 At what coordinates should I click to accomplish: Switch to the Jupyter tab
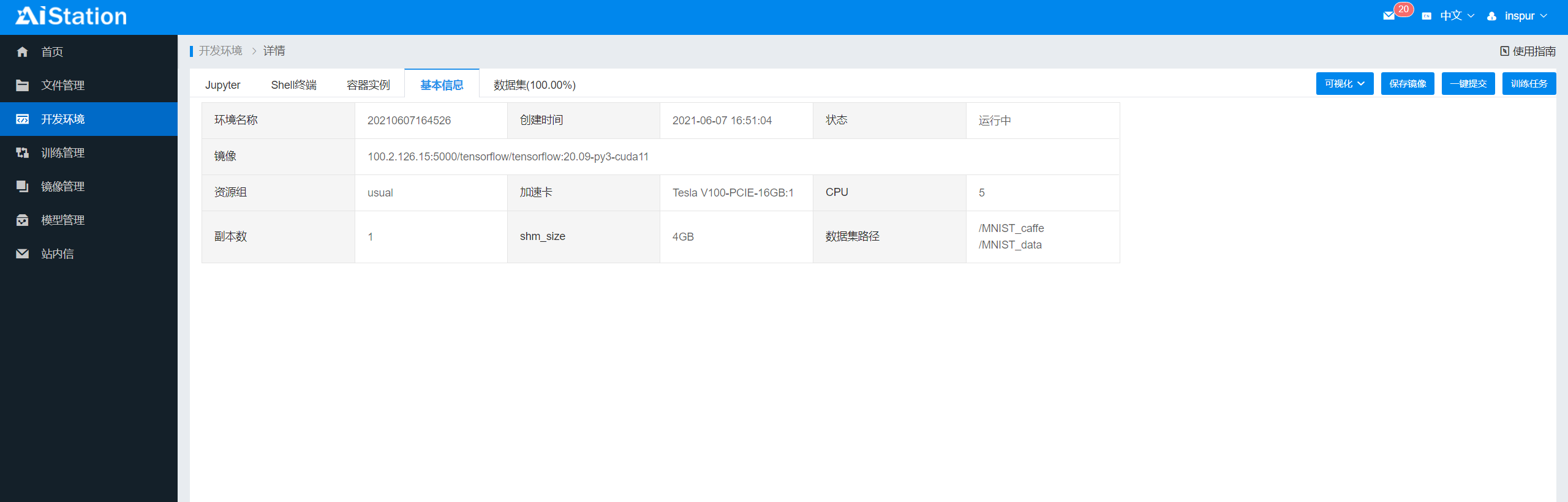pyautogui.click(x=222, y=85)
